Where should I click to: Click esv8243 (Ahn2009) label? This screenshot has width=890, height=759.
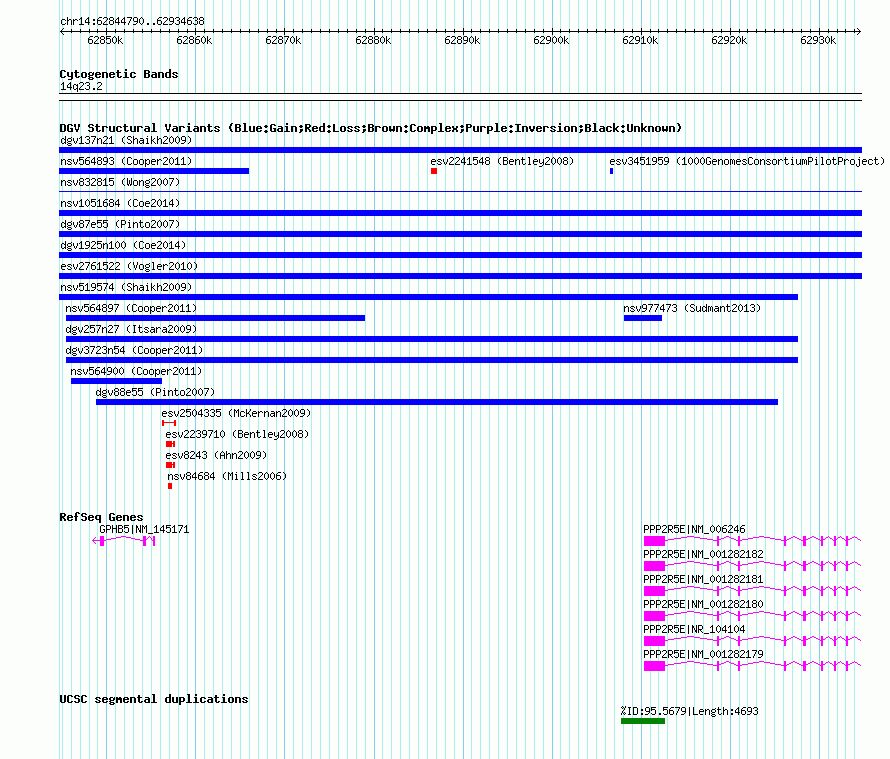216,455
